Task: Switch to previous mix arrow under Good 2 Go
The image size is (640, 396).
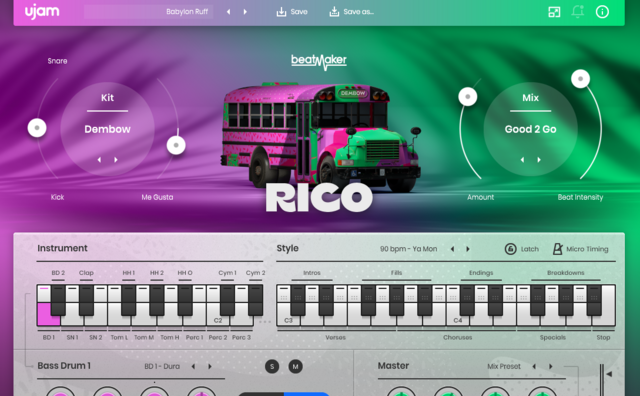Action: point(522,160)
